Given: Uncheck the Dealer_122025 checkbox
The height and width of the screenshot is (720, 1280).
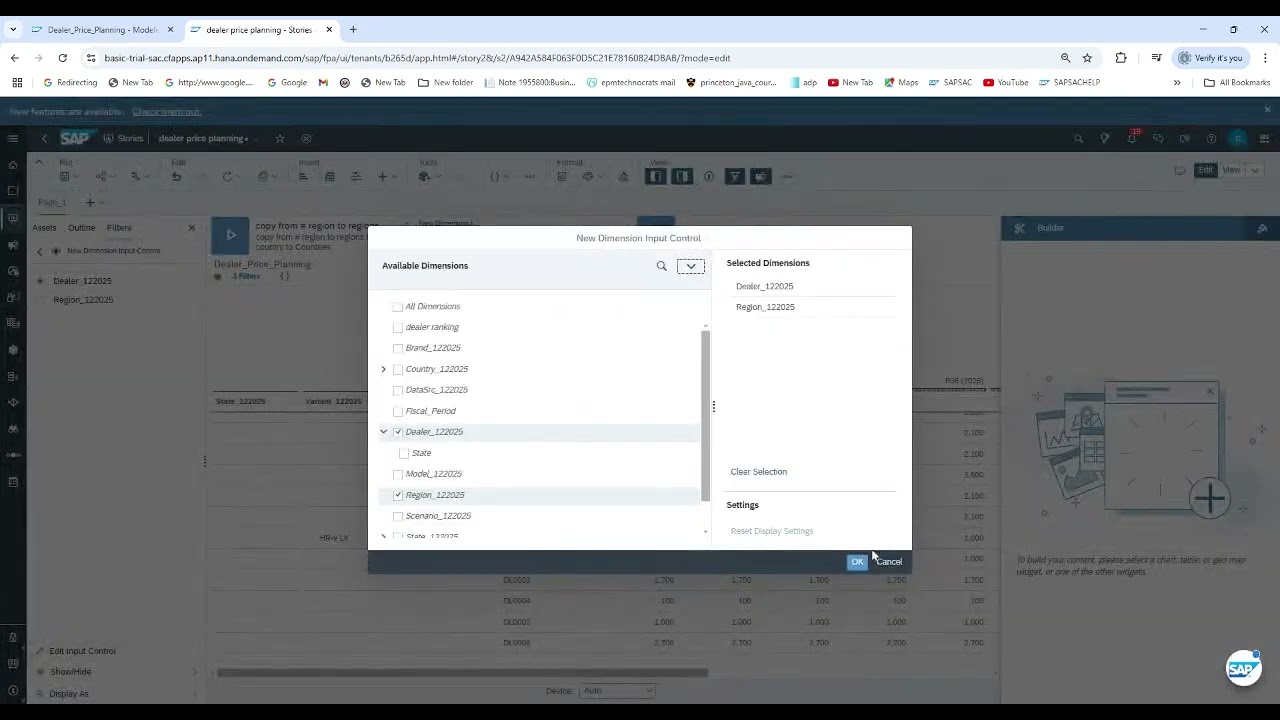Looking at the screenshot, I should click(398, 432).
